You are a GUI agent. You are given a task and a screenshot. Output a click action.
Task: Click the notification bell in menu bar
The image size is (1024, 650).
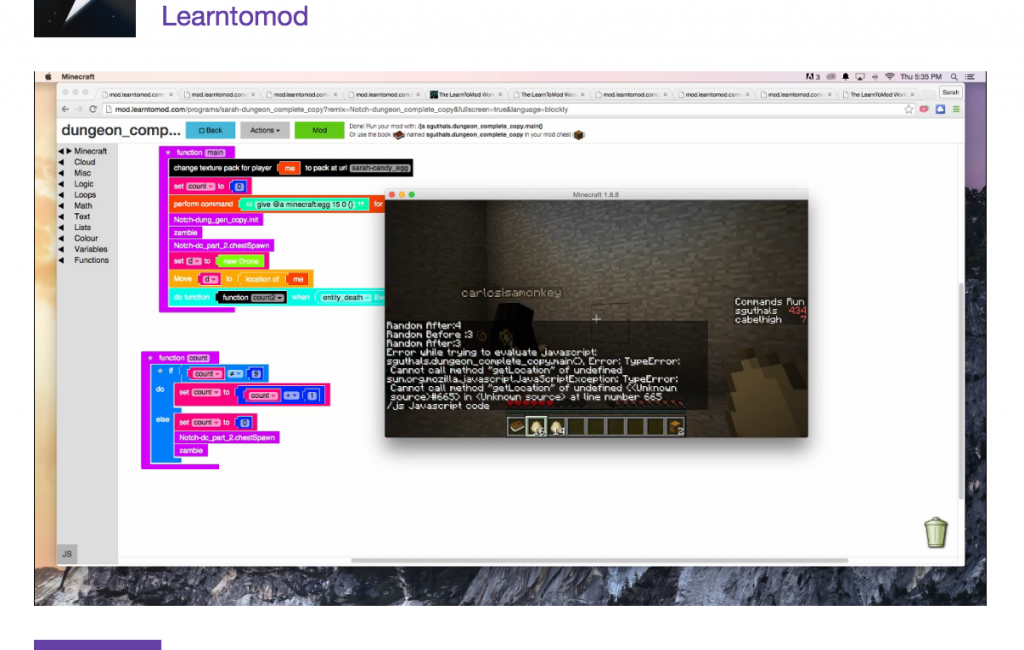(845, 77)
